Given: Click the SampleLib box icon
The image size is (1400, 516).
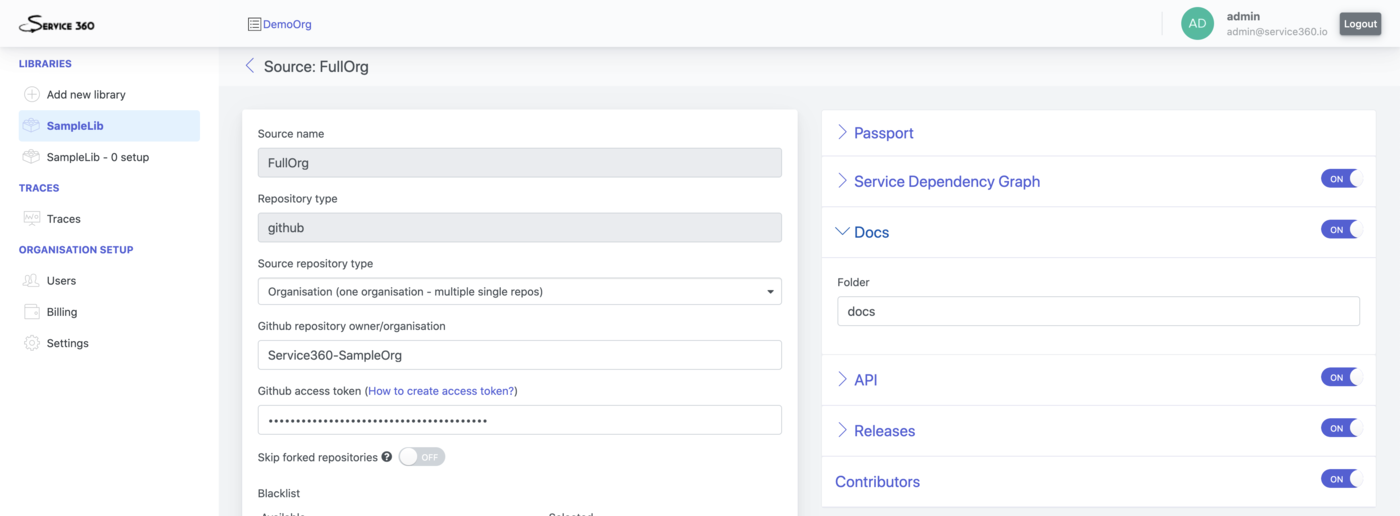Looking at the screenshot, I should coord(32,126).
